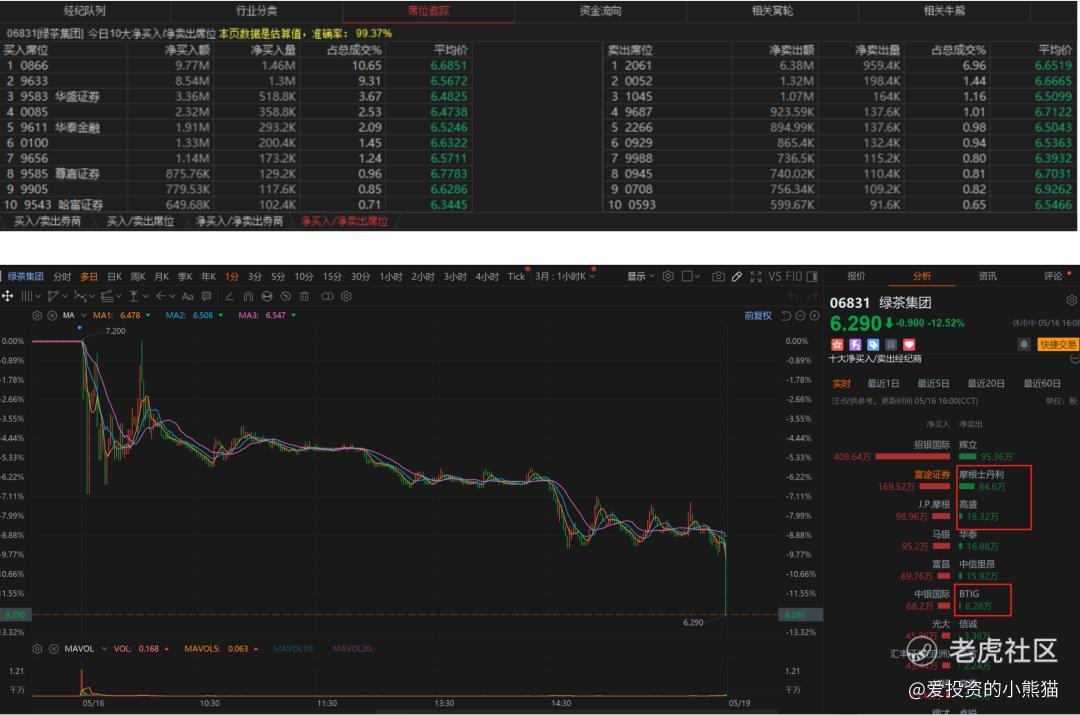
Task: Click the alert bell icon beside 快捷交易
Action: pyautogui.click(x=1024, y=344)
